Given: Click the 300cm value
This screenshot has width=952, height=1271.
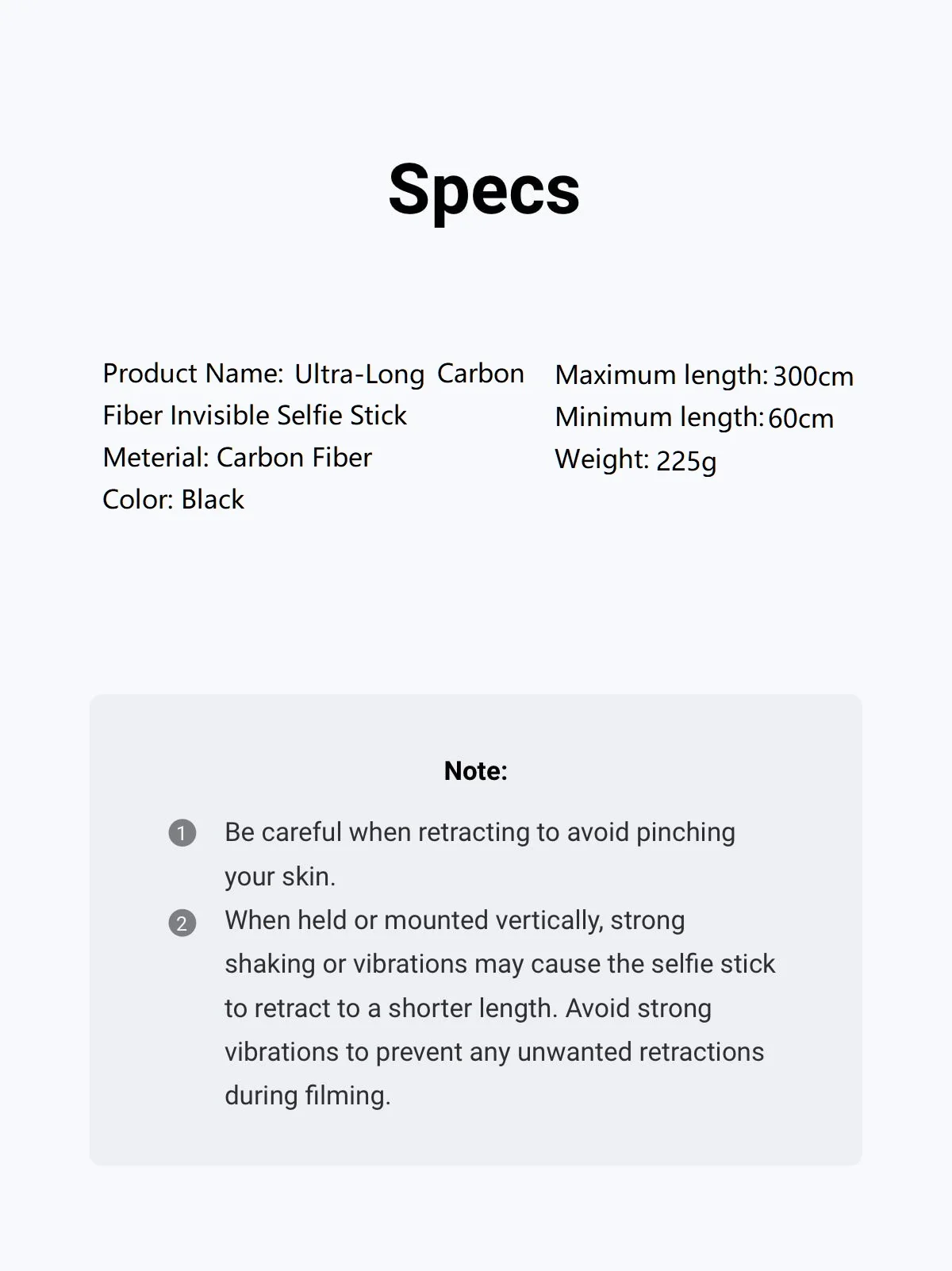Looking at the screenshot, I should (x=813, y=376).
